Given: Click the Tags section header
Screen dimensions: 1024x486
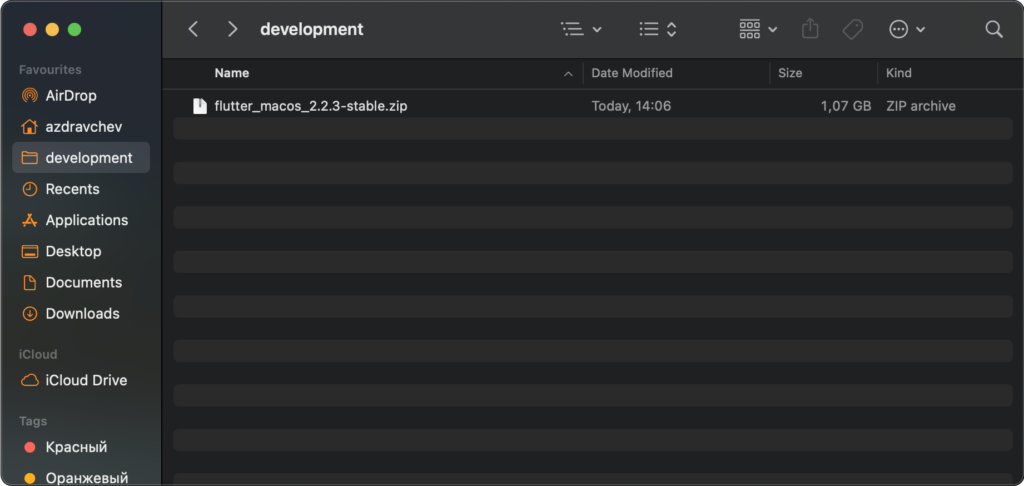Looking at the screenshot, I should pyautogui.click(x=31, y=421).
